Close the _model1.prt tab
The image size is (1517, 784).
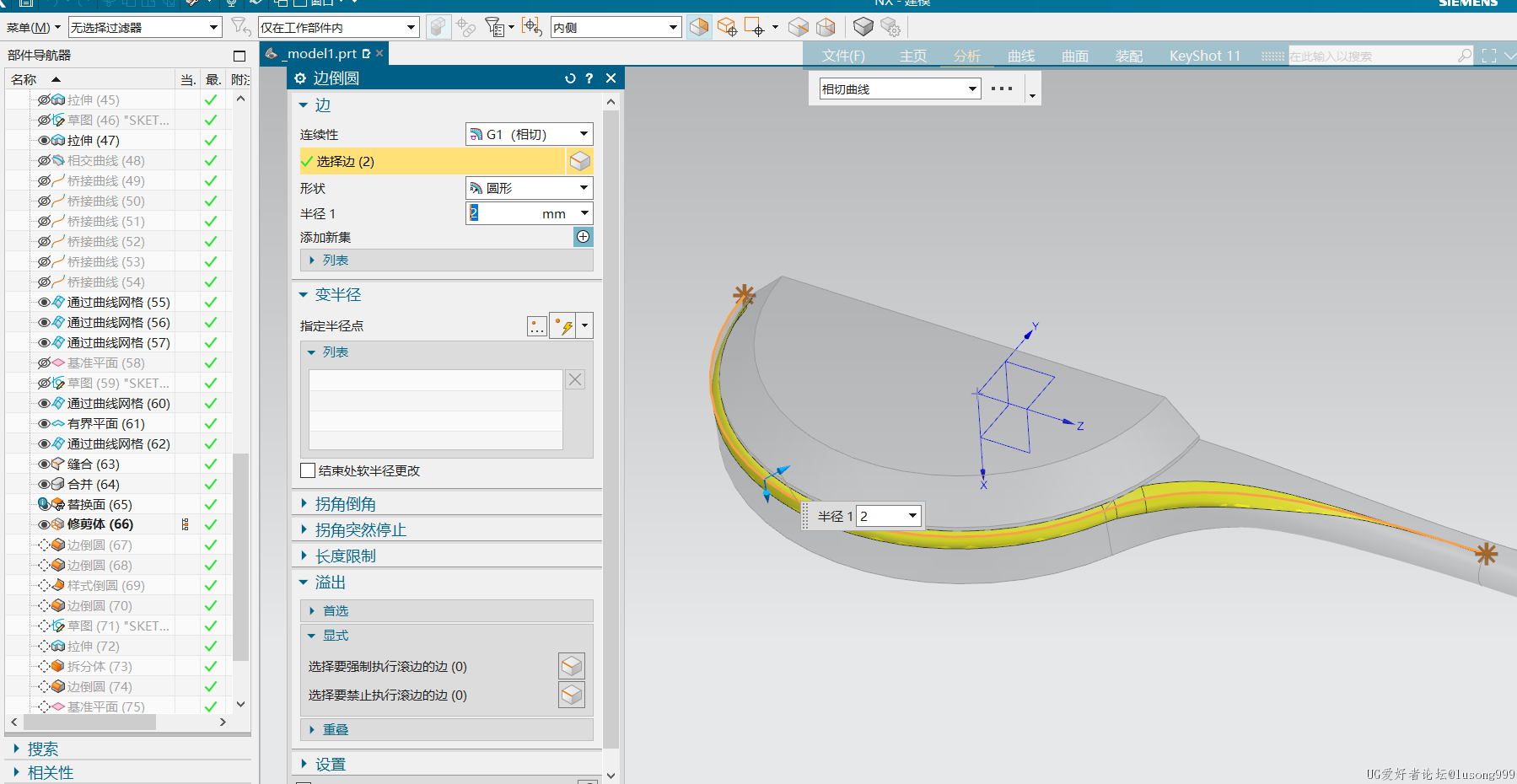379,53
